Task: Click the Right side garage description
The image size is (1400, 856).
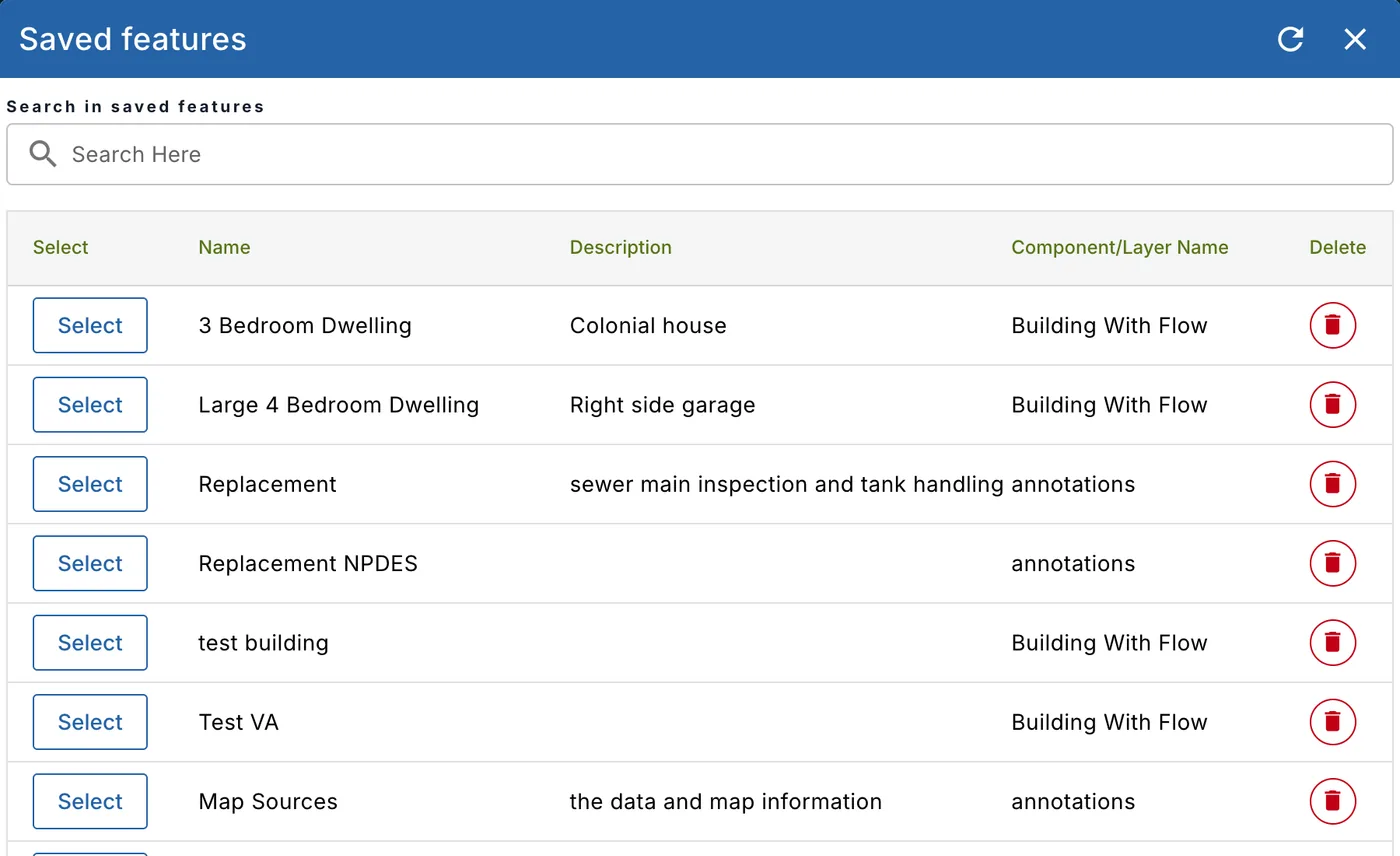Action: (662, 404)
